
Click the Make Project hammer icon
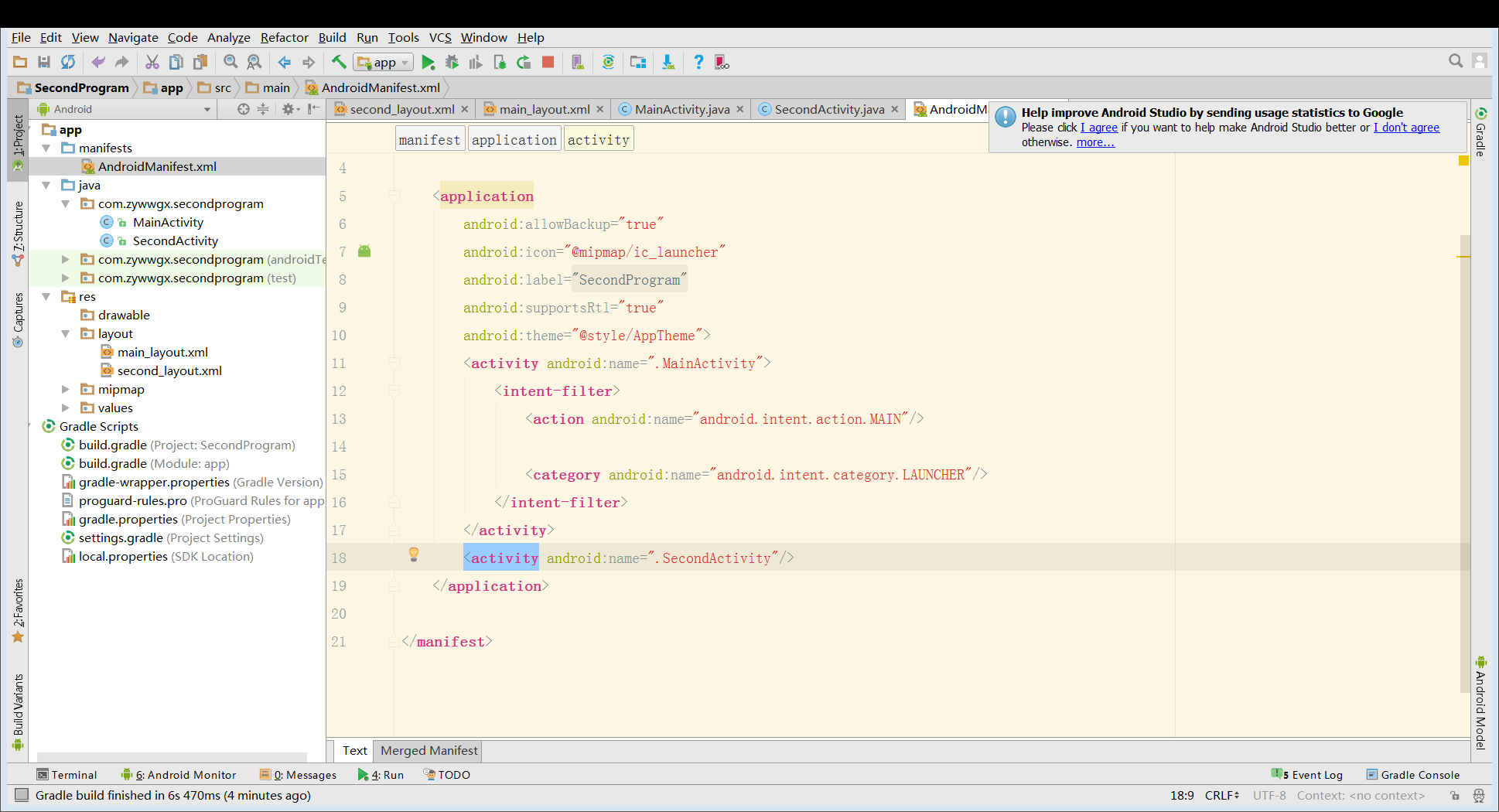[339, 63]
